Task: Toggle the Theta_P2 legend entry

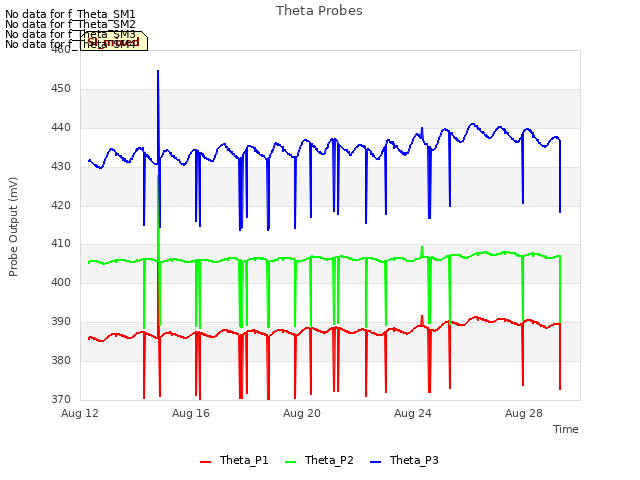Action: point(319,460)
